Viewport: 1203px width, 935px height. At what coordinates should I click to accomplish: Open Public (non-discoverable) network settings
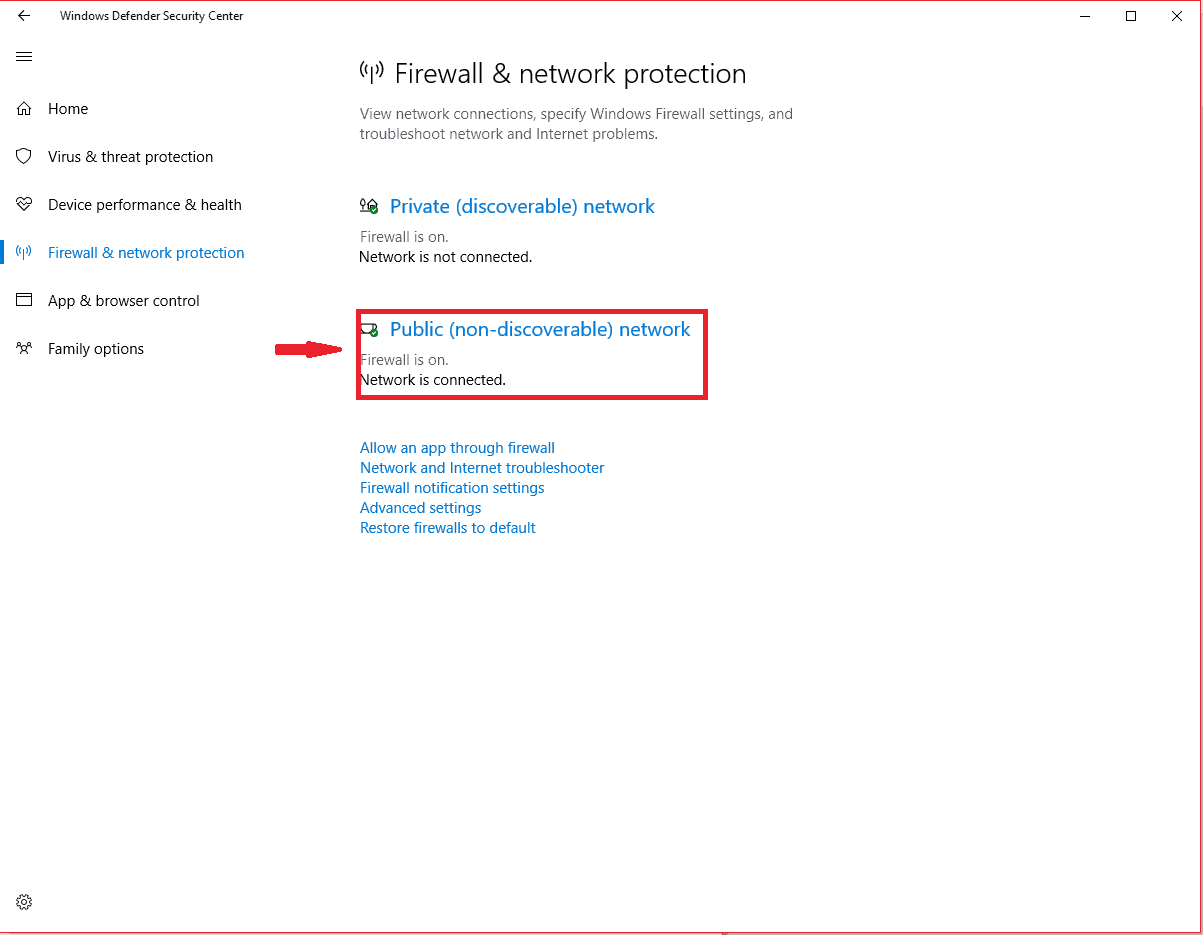click(540, 329)
